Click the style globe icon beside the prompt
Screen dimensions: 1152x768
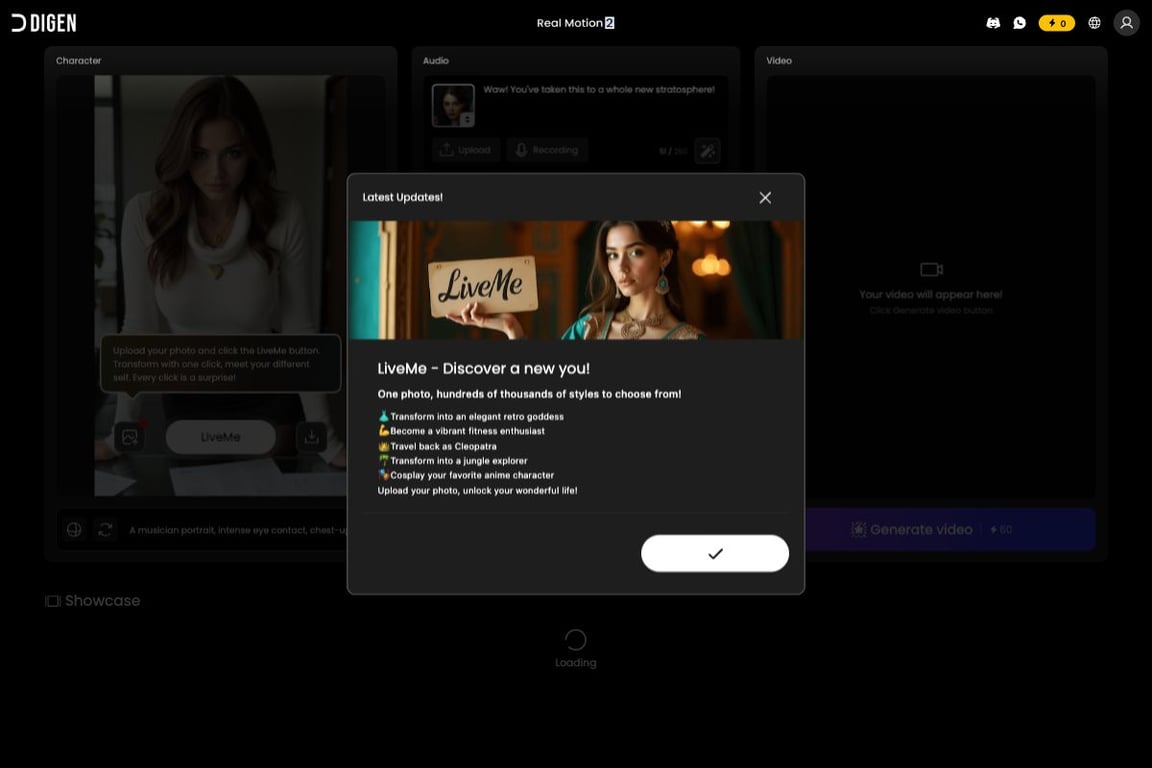pyautogui.click(x=74, y=530)
